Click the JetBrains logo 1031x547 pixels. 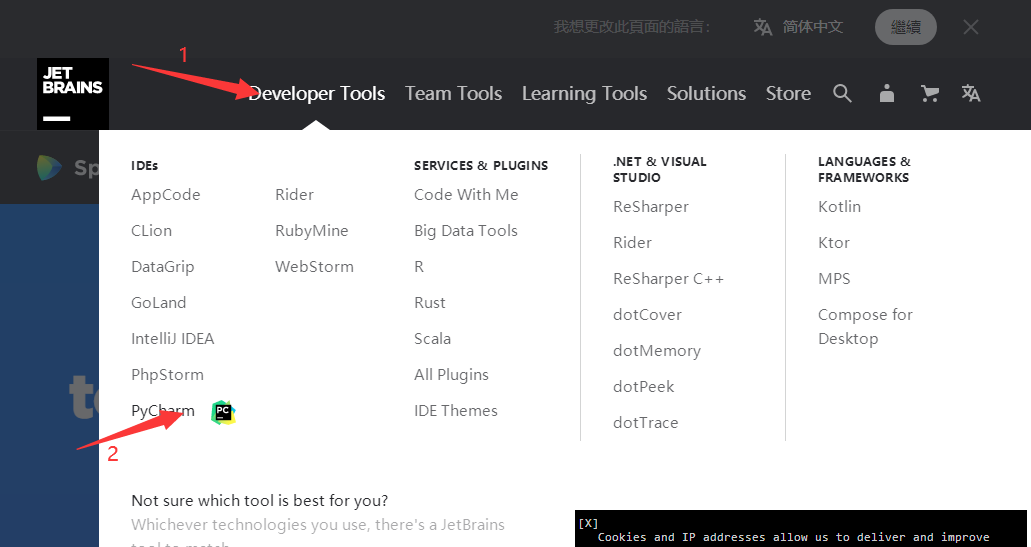point(73,93)
